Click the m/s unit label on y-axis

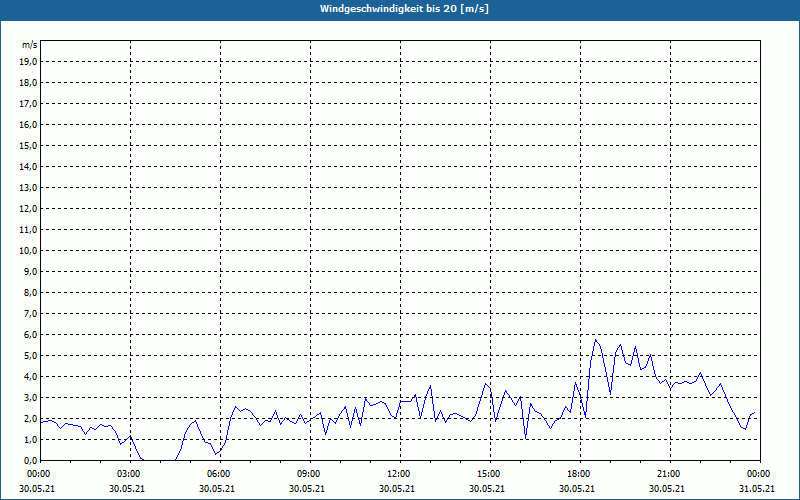(x=30, y=45)
